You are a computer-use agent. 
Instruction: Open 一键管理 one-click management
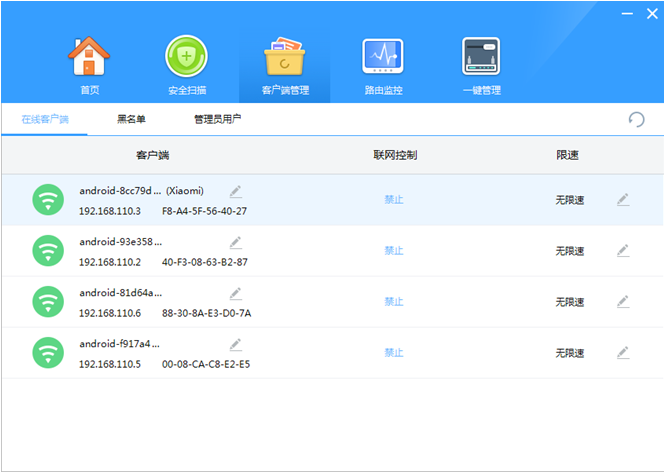pyautogui.click(x=480, y=60)
